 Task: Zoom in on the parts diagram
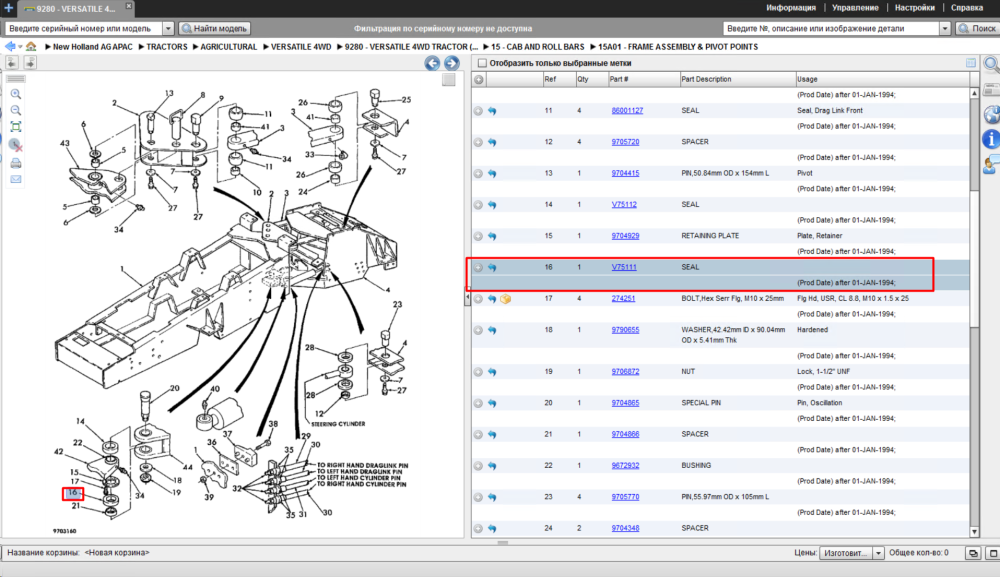coord(16,94)
